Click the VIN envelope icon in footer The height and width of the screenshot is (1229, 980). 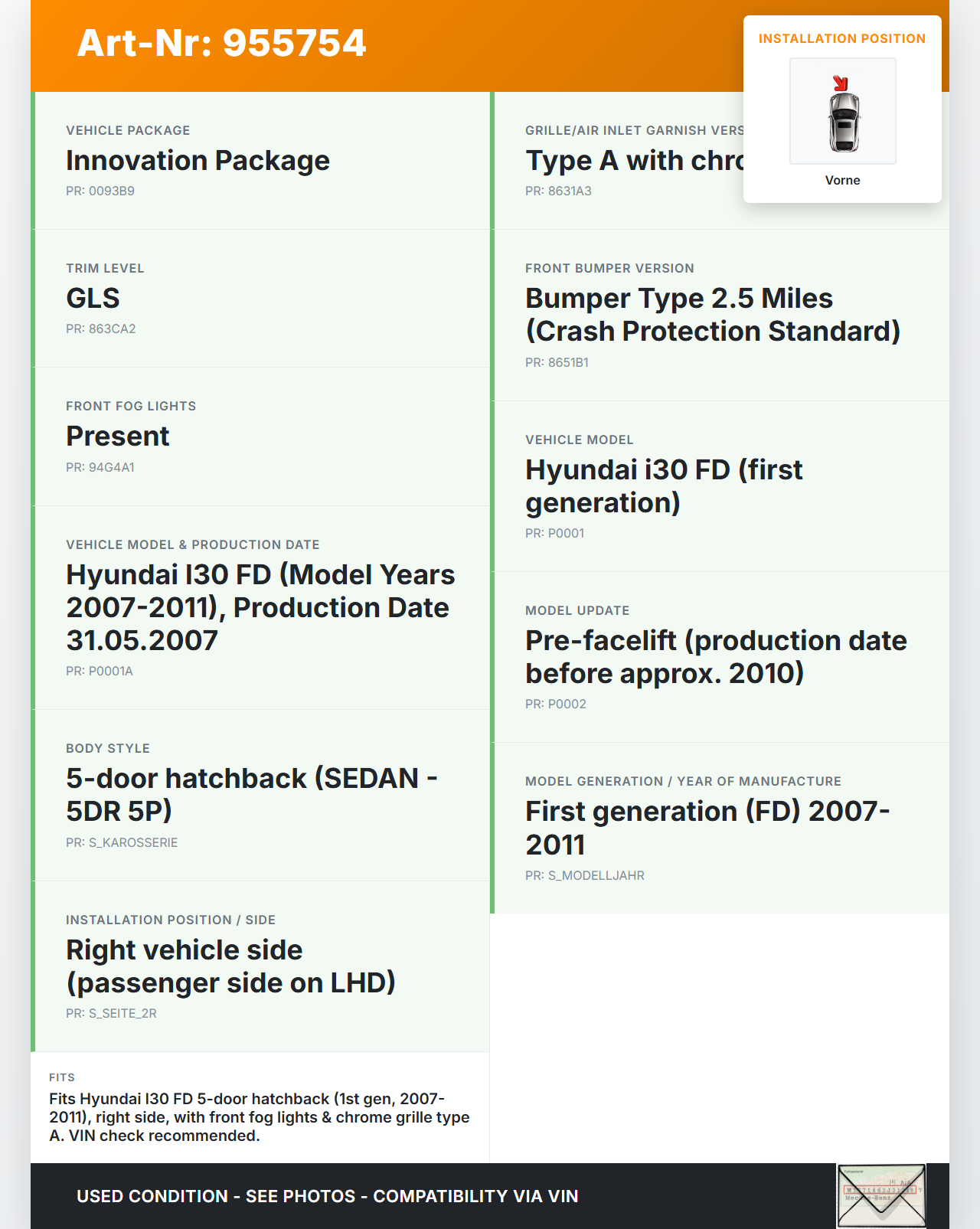(x=881, y=1196)
